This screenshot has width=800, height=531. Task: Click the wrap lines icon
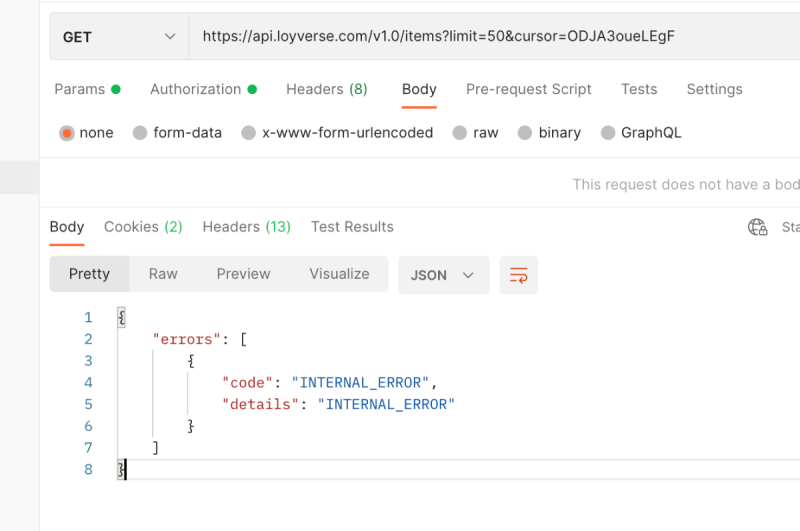pos(519,275)
